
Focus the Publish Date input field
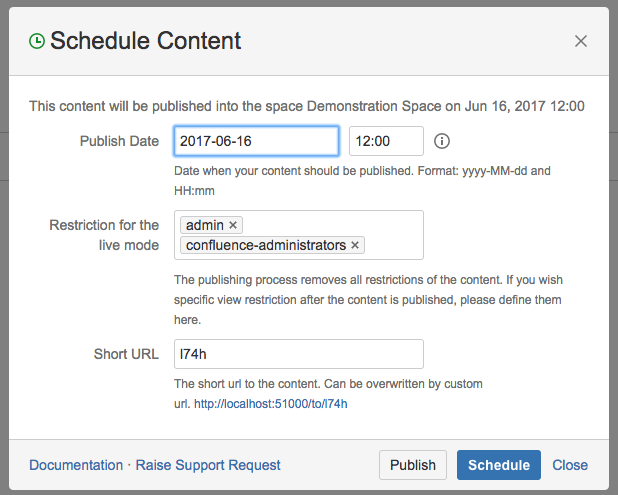tap(256, 141)
